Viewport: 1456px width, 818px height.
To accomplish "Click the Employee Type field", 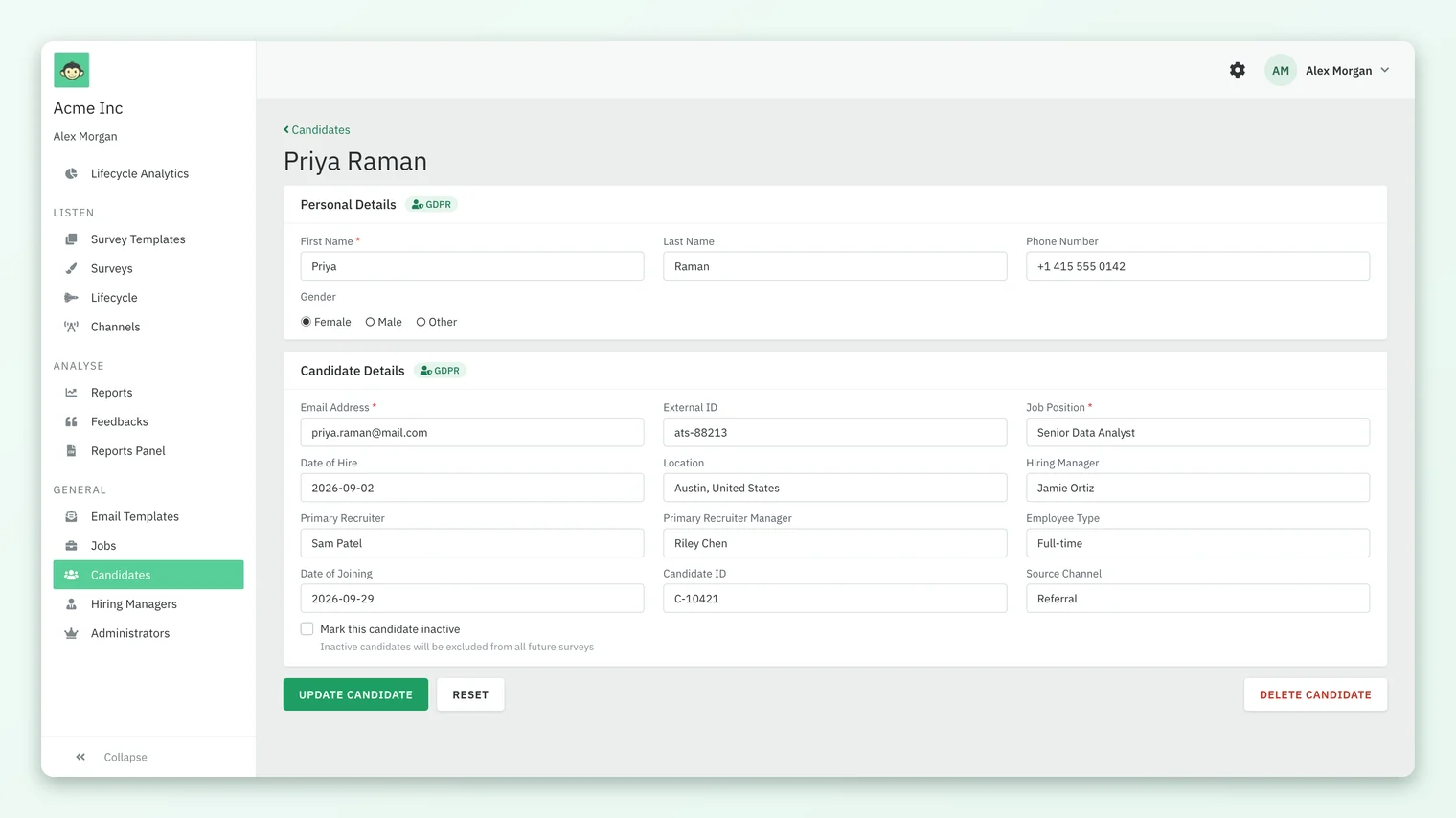I will 1197,543.
